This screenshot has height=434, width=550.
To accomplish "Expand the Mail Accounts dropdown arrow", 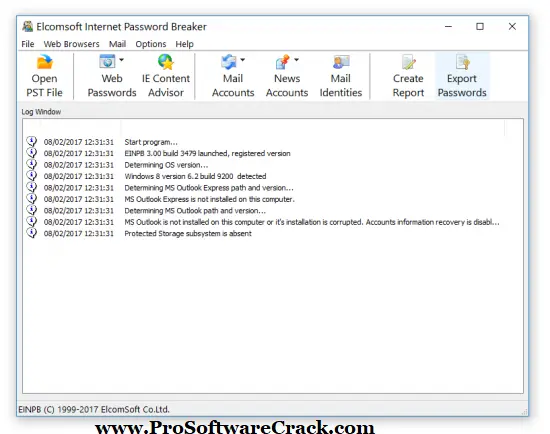I will 242,60.
